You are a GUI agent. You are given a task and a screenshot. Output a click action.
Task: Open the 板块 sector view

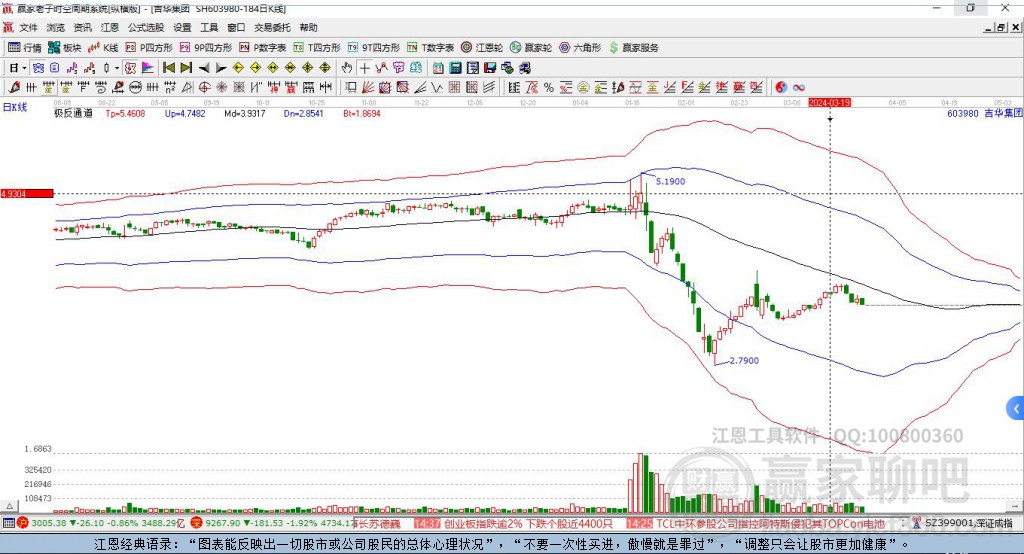(64, 48)
